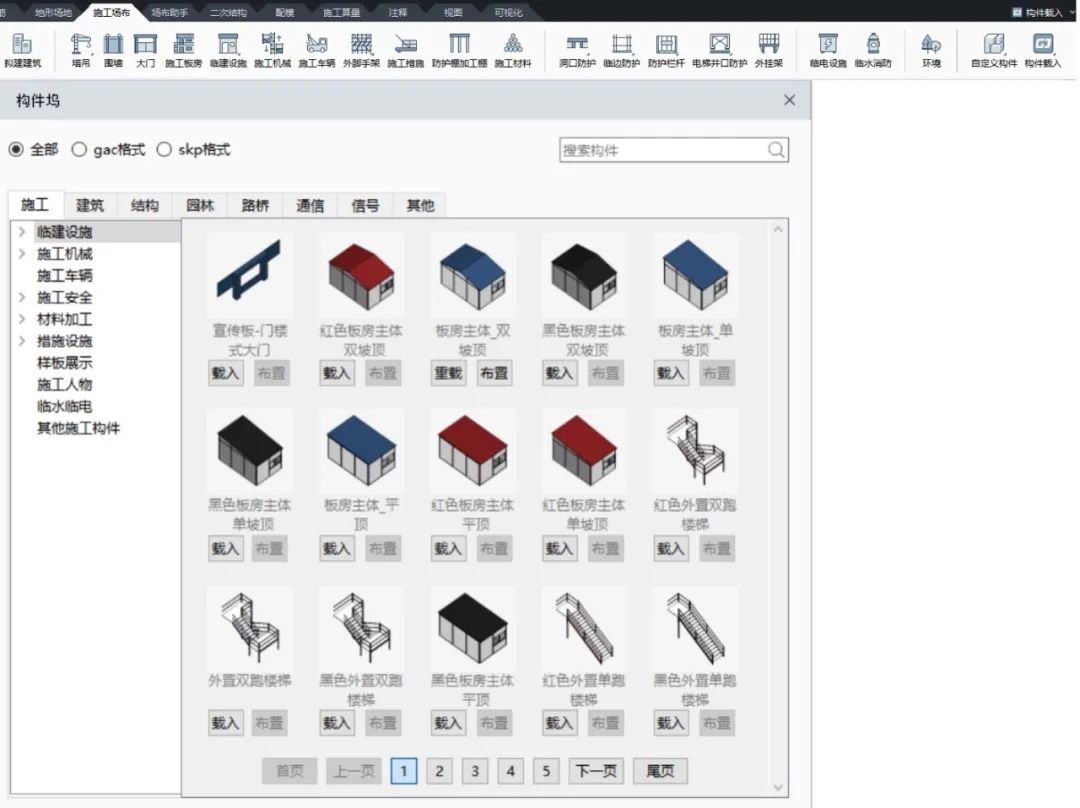The image size is (1080, 808).
Task: Open the 临建设施 tool
Action: click(228, 51)
